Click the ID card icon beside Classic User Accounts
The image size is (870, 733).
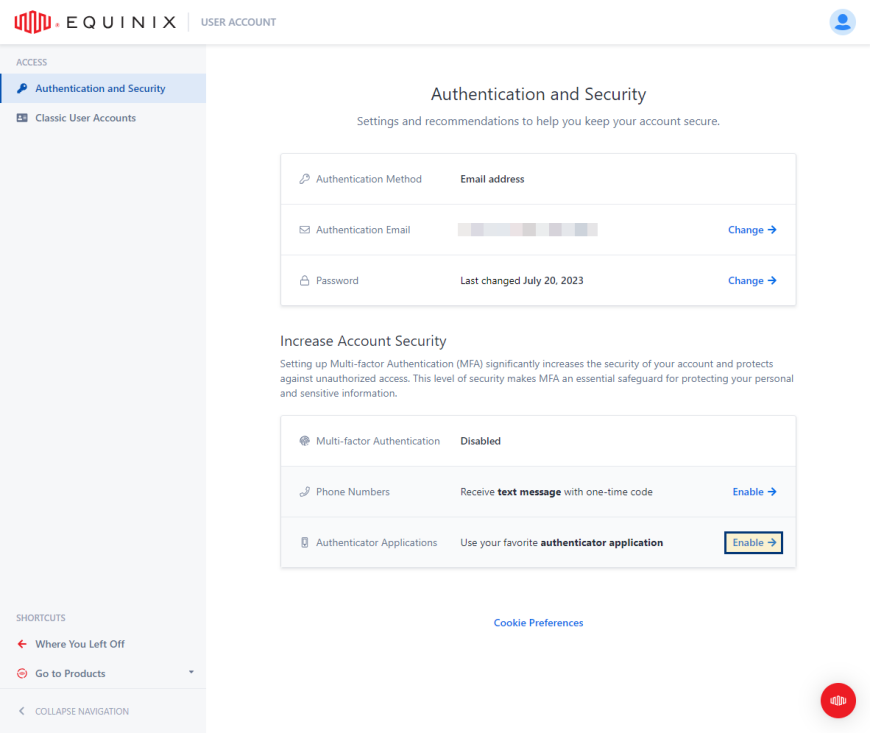click(22, 118)
